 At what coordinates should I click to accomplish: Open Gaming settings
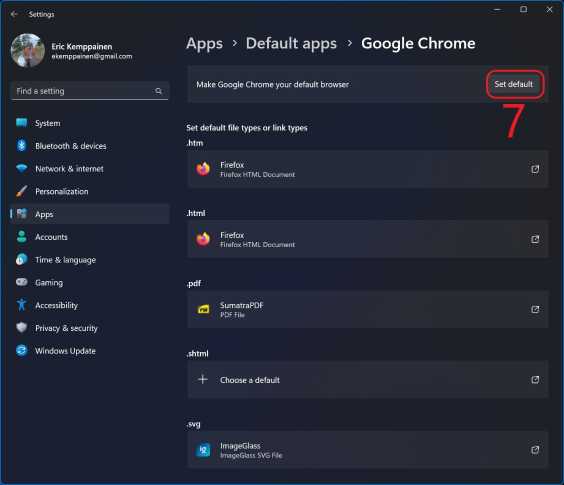tap(90, 282)
